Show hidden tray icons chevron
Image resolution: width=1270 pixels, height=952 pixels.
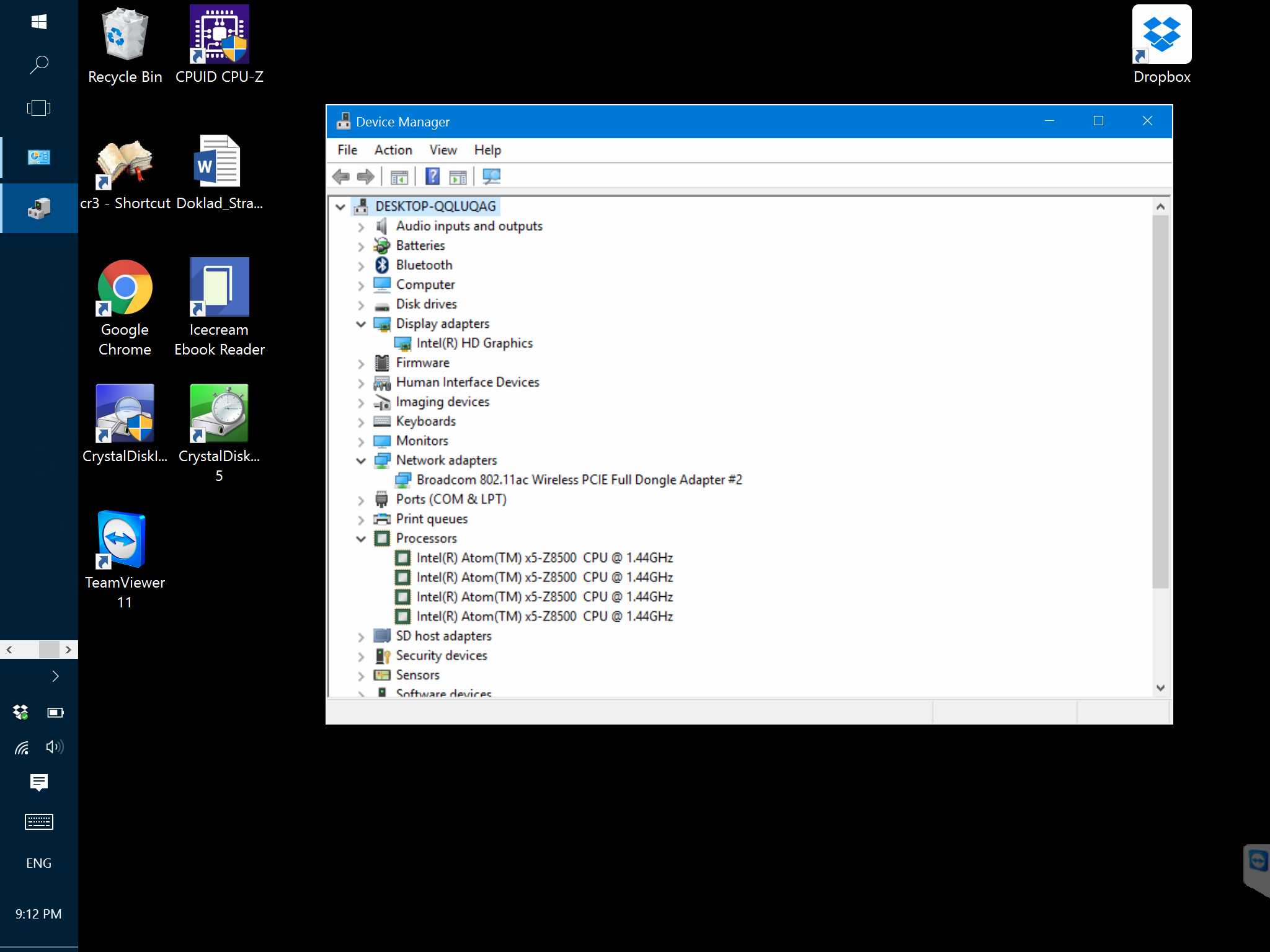pyautogui.click(x=55, y=676)
